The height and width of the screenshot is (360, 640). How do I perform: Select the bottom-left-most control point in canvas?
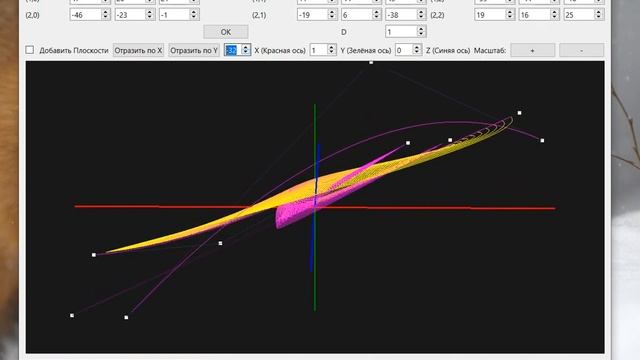click(72, 316)
